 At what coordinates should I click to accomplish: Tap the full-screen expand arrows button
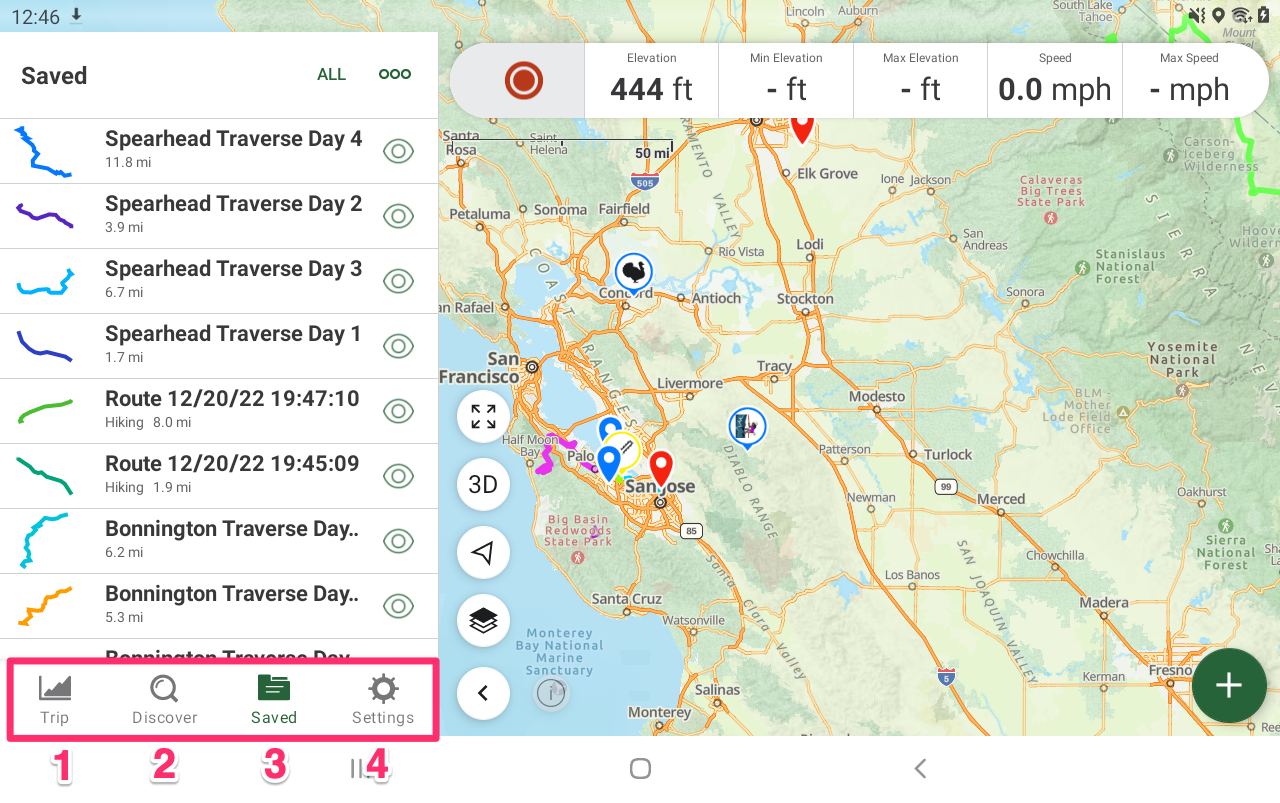pos(483,417)
